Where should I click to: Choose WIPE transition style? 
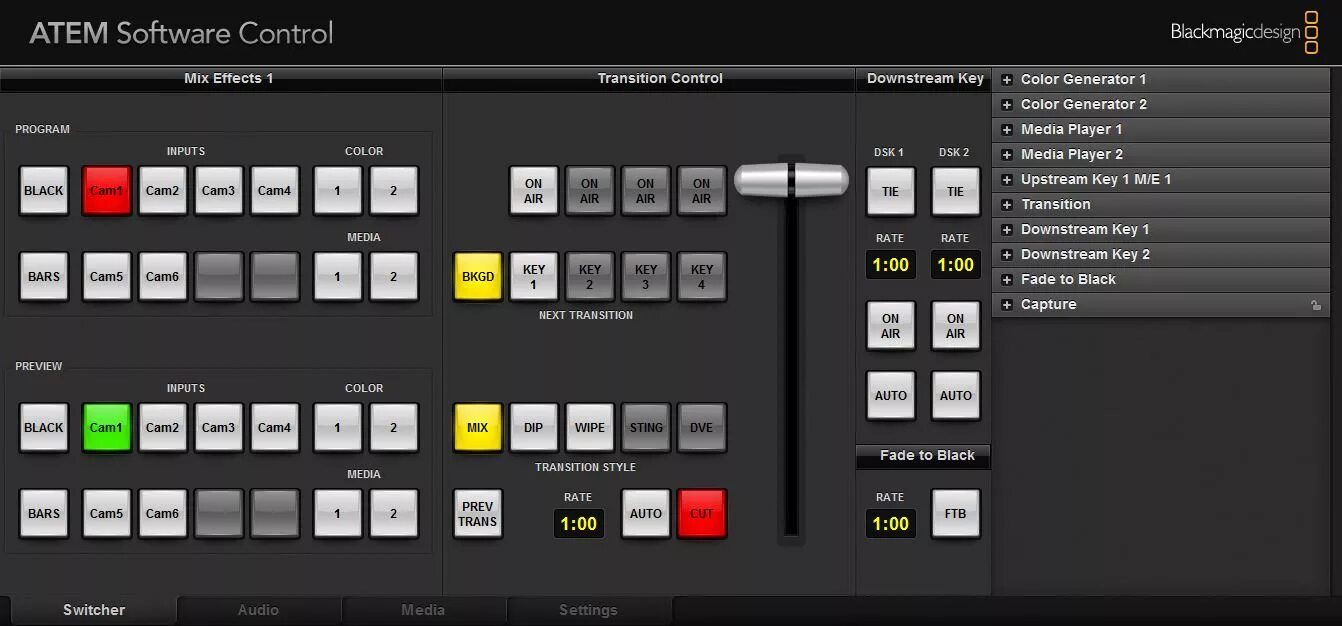click(x=590, y=427)
